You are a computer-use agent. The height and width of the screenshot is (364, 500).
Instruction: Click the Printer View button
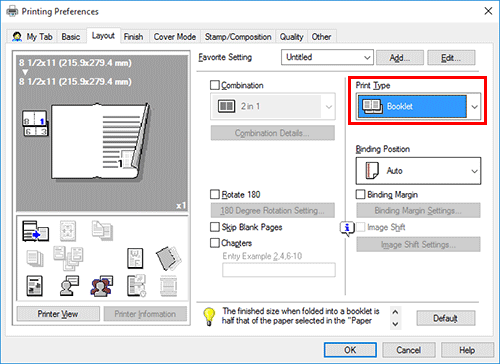(58, 314)
